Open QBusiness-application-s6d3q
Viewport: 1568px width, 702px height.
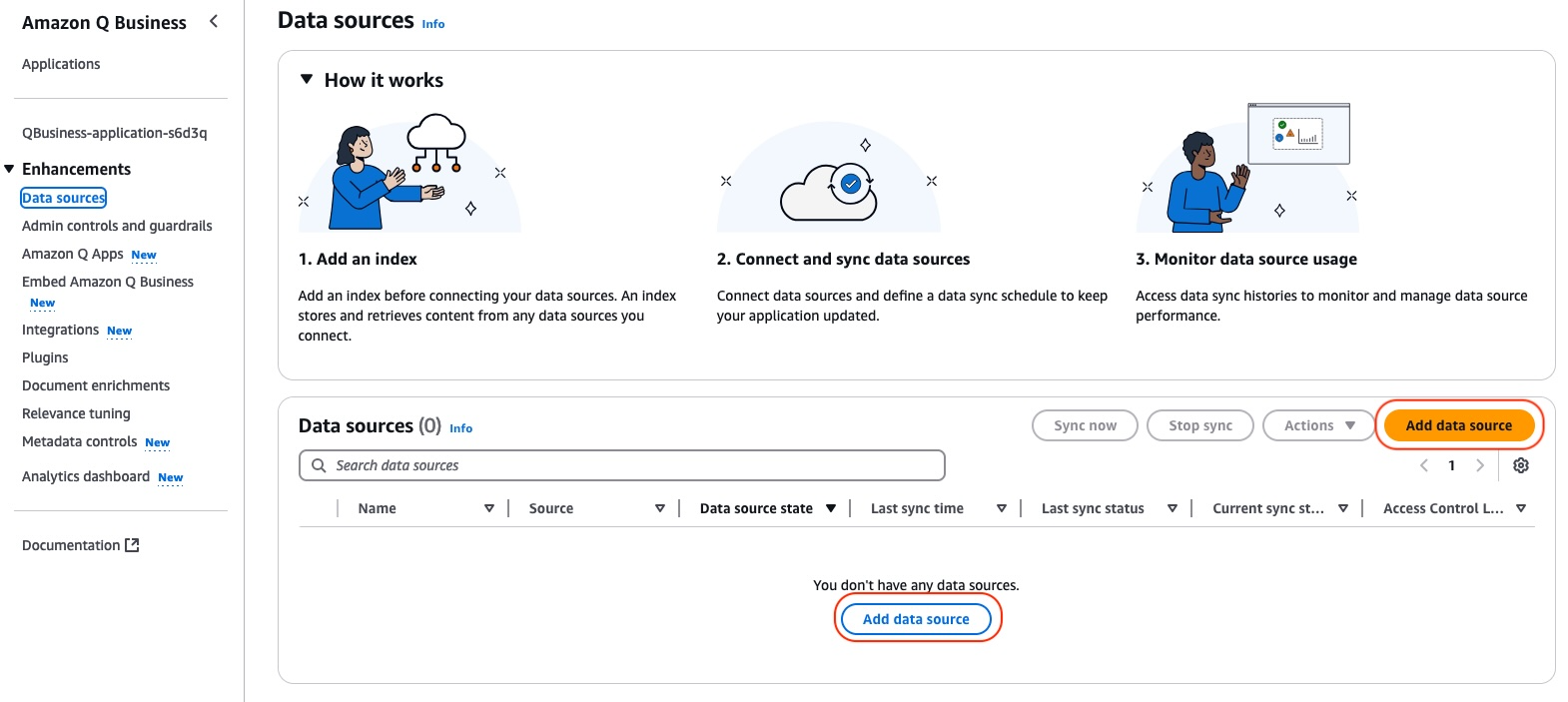coord(115,133)
